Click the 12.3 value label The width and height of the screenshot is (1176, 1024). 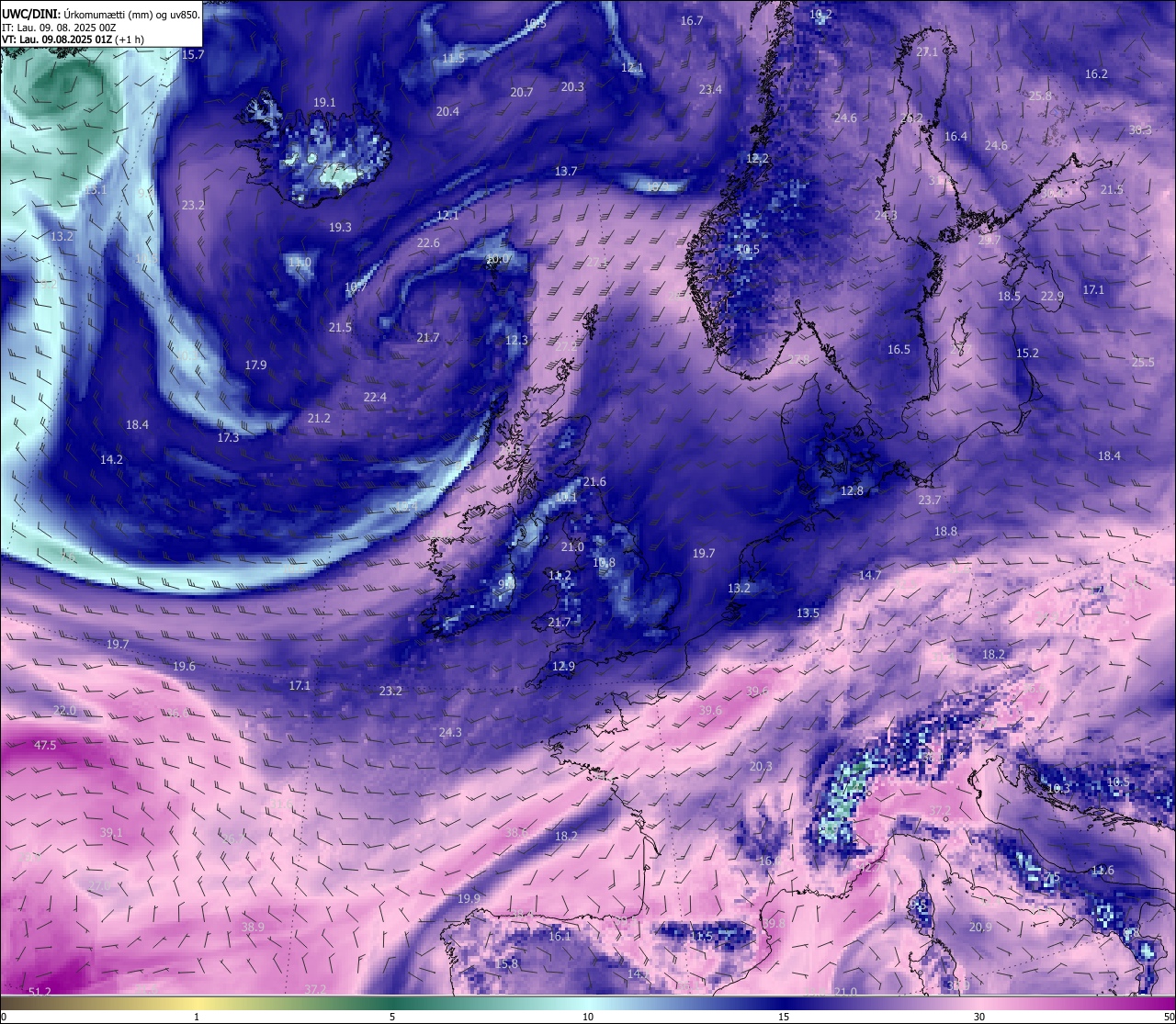click(x=517, y=340)
